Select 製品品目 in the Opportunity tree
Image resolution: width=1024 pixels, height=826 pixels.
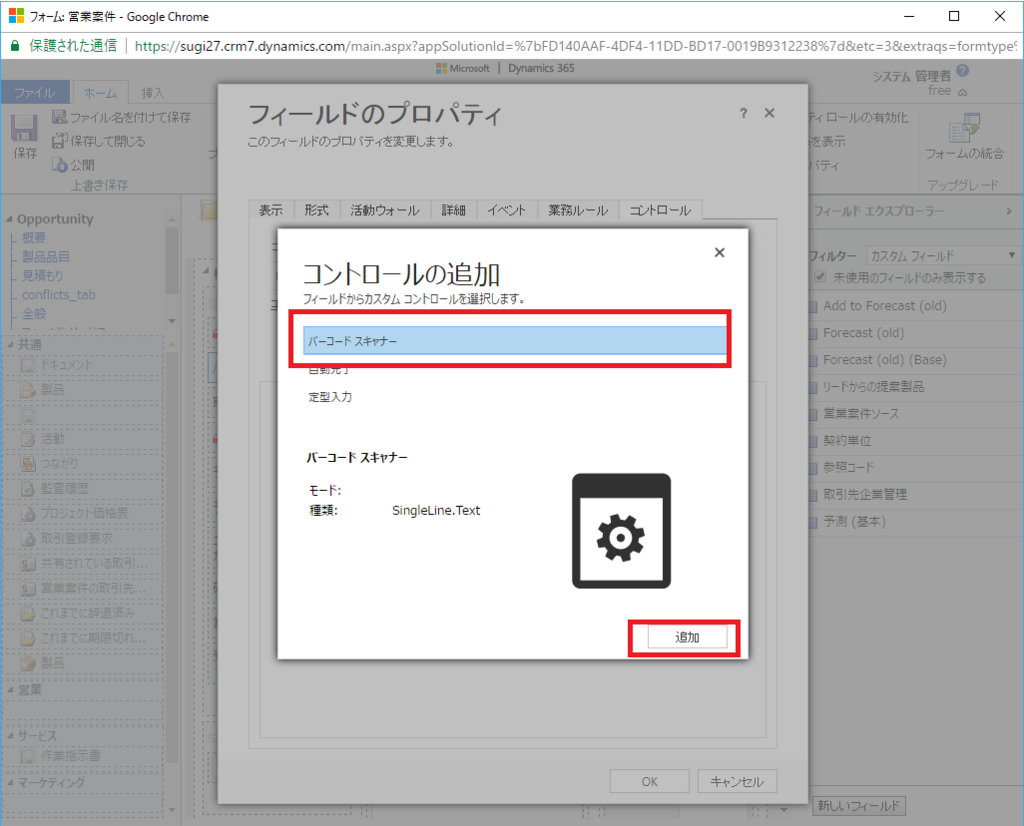coord(46,256)
